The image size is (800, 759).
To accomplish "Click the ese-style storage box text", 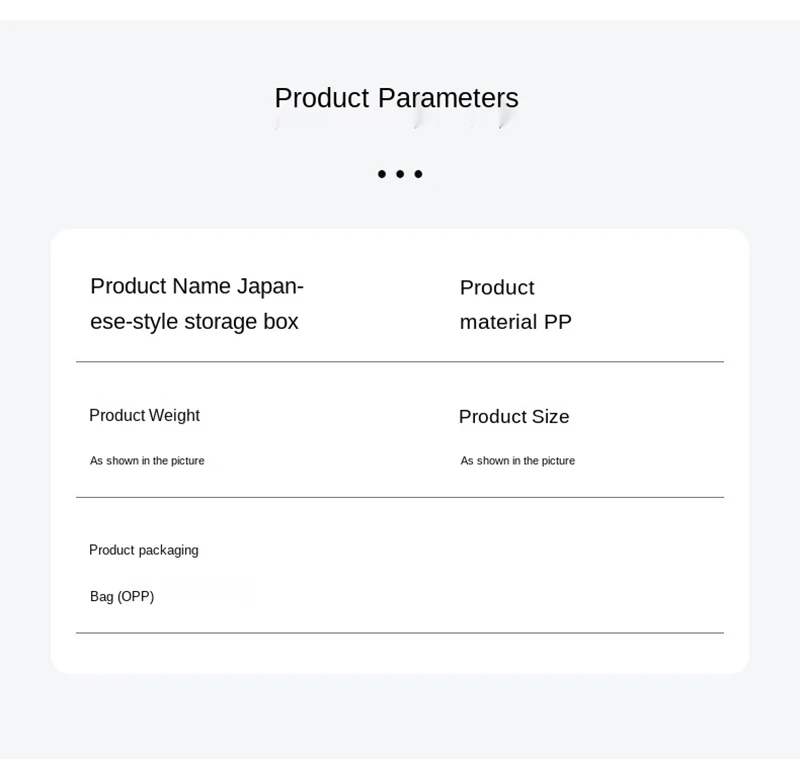I will pos(194,322).
